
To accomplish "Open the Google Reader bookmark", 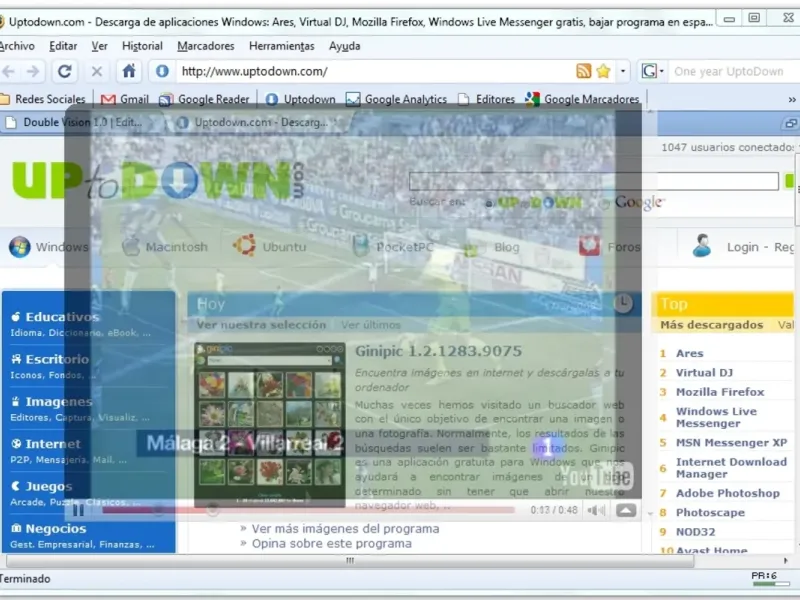I will [205, 99].
